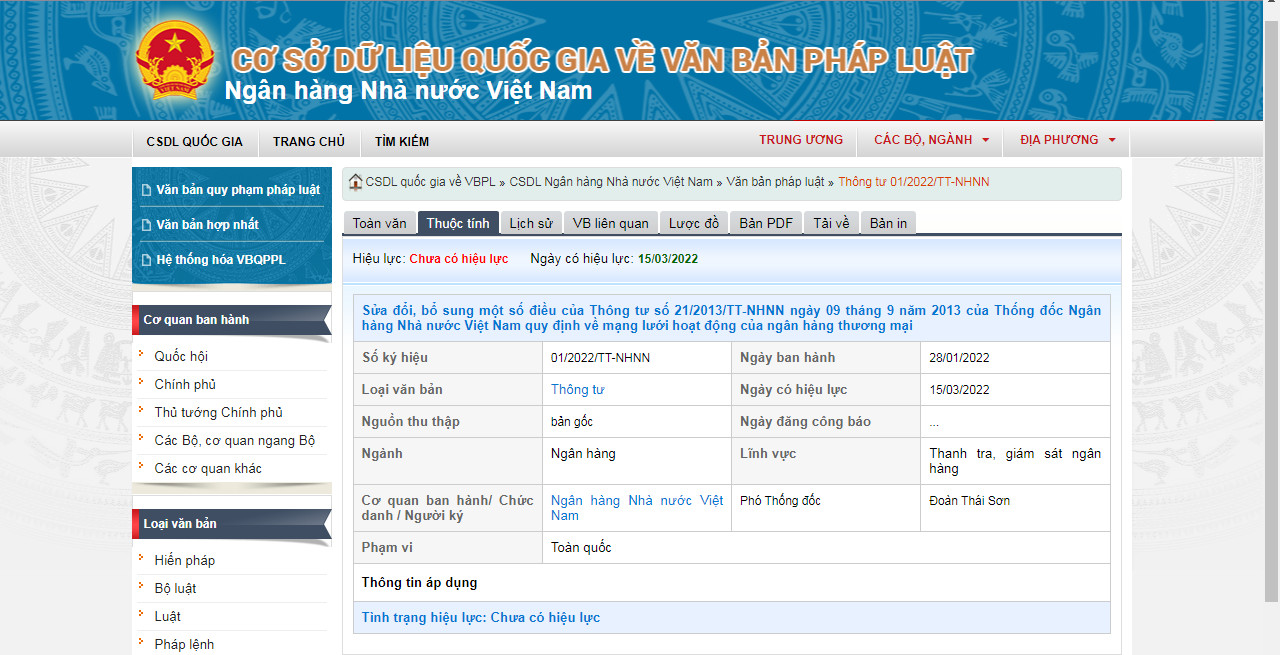Click the Cơ quan ban hành sidebar header
This screenshot has width=1280, height=655.
tap(231, 320)
